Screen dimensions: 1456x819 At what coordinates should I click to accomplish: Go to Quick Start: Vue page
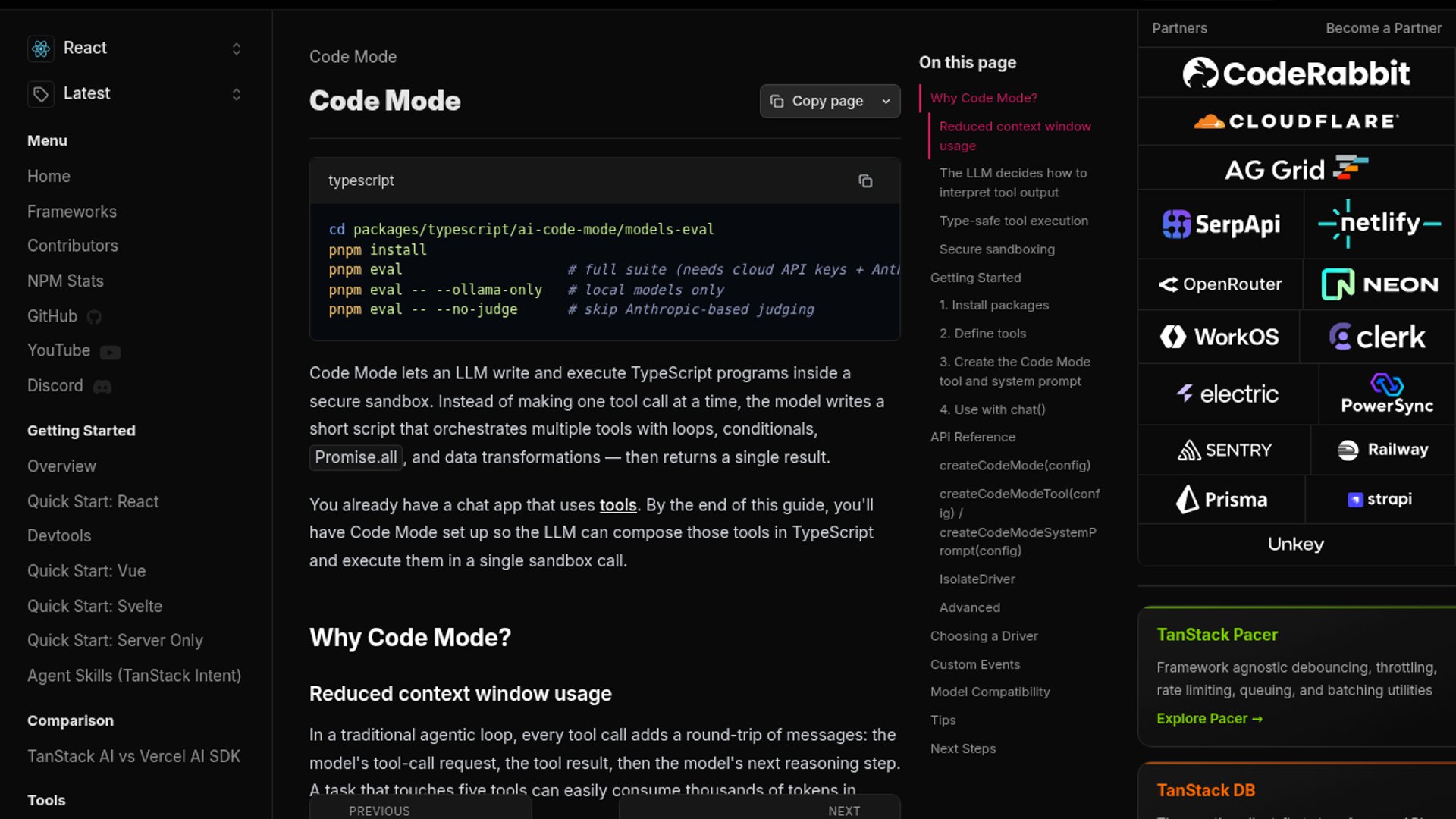point(86,571)
